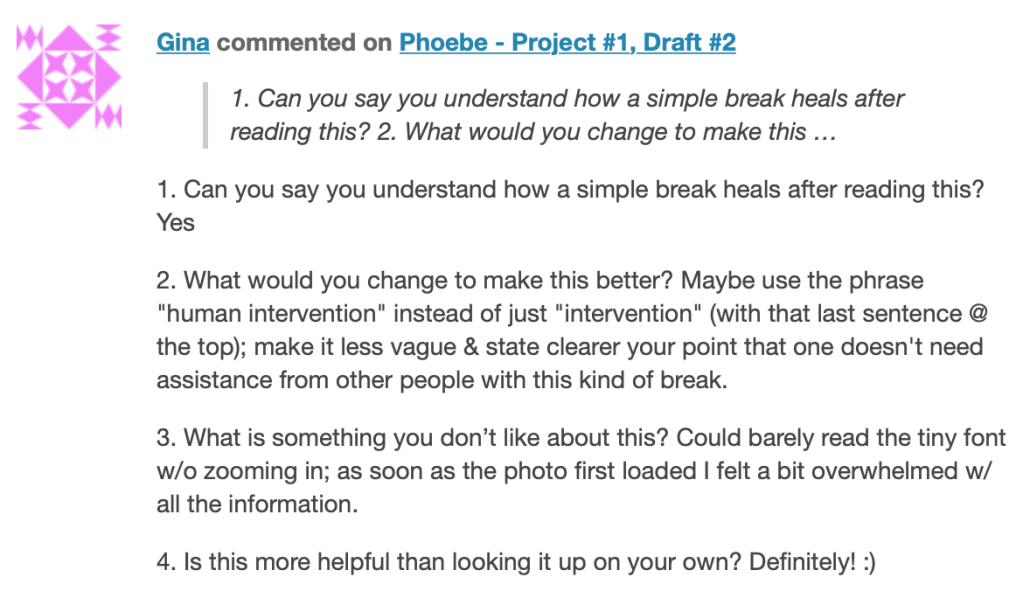Click the ":)" smiley at comment end
Viewport: 1023px width, 598px height.
pos(866,562)
